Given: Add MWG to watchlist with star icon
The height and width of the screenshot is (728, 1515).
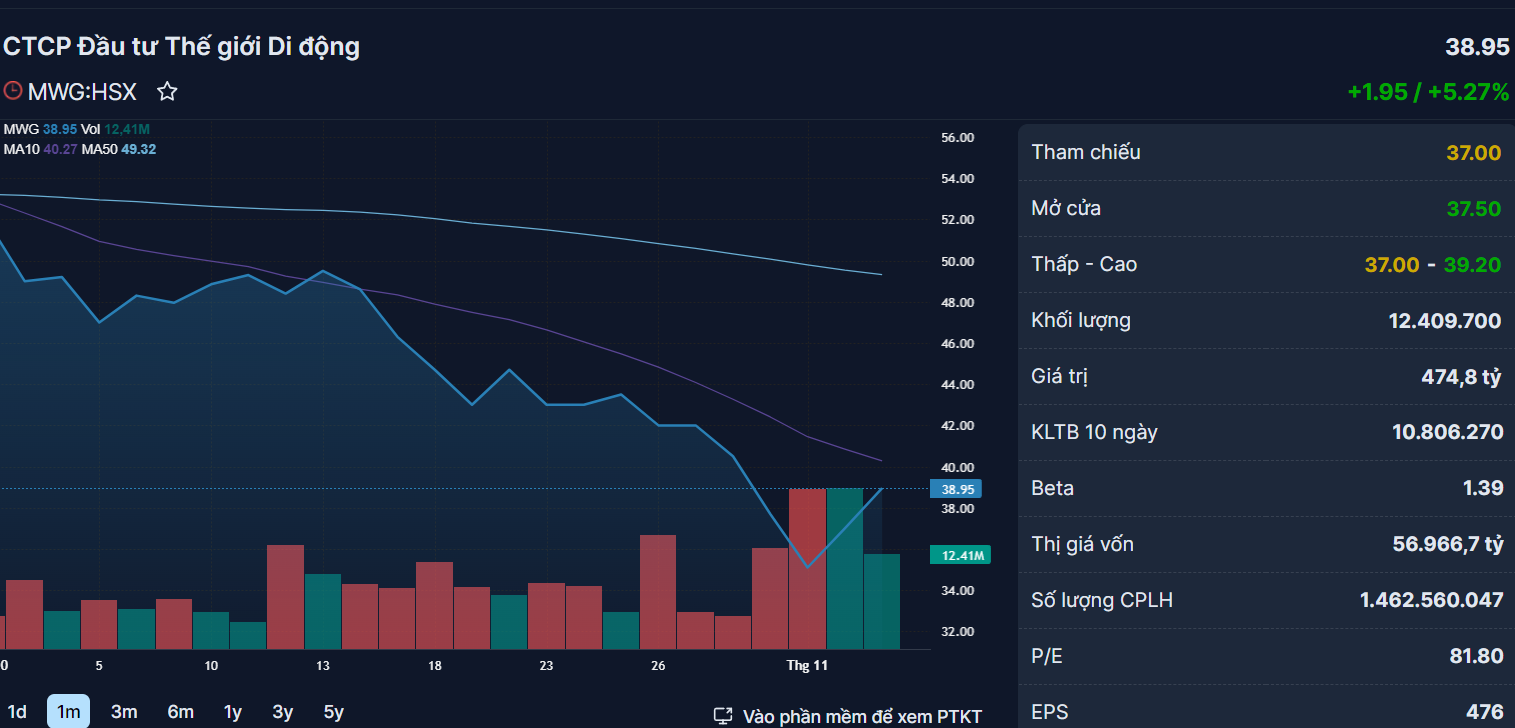Looking at the screenshot, I should point(167,92).
